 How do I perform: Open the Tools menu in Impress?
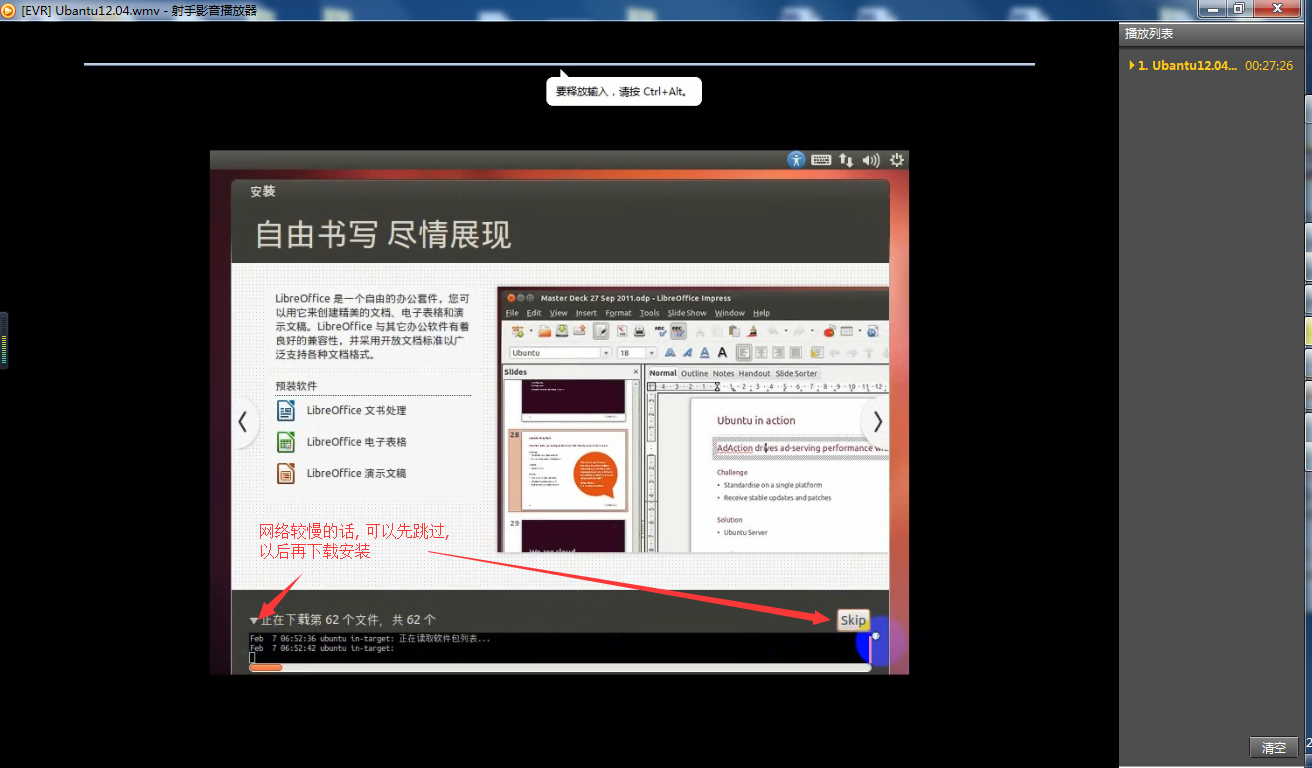tap(650, 313)
